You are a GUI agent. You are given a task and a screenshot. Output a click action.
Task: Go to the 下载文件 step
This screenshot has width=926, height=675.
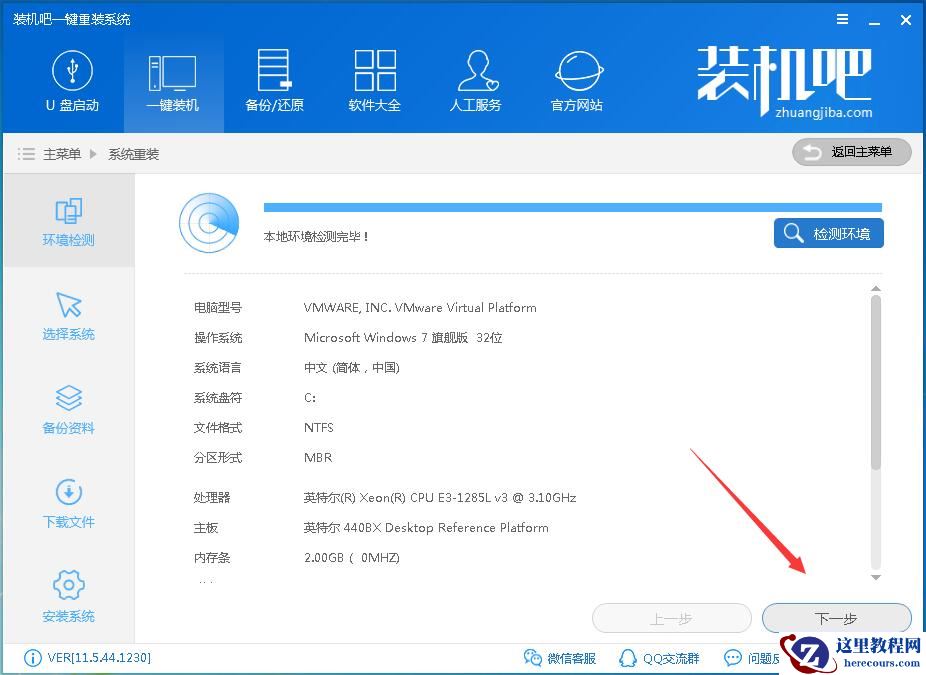(x=68, y=502)
